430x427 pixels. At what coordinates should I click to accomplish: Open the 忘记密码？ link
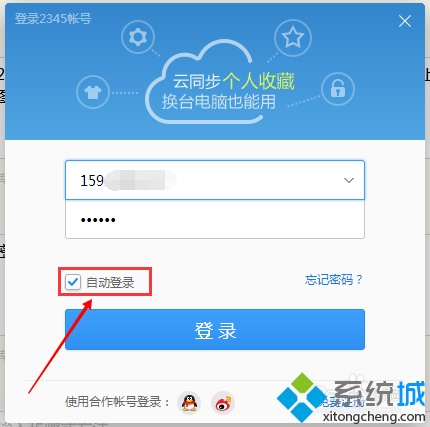pos(333,280)
